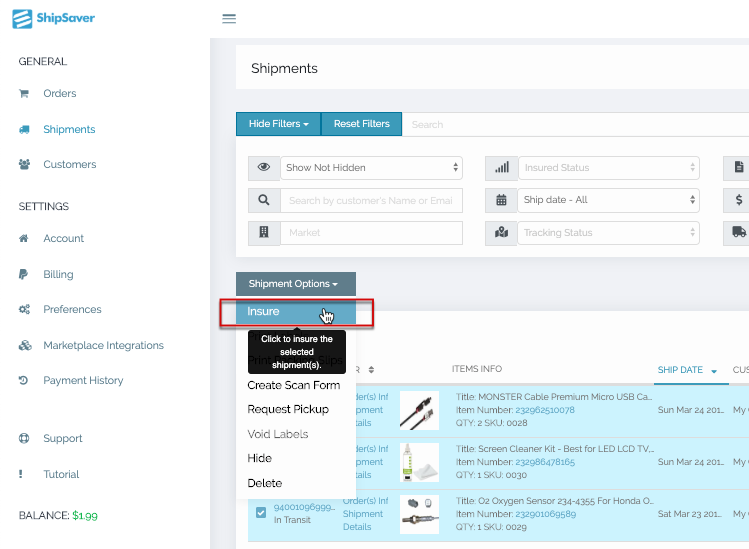
Task: Open Shipments page in sidebar
Action: click(x=69, y=129)
